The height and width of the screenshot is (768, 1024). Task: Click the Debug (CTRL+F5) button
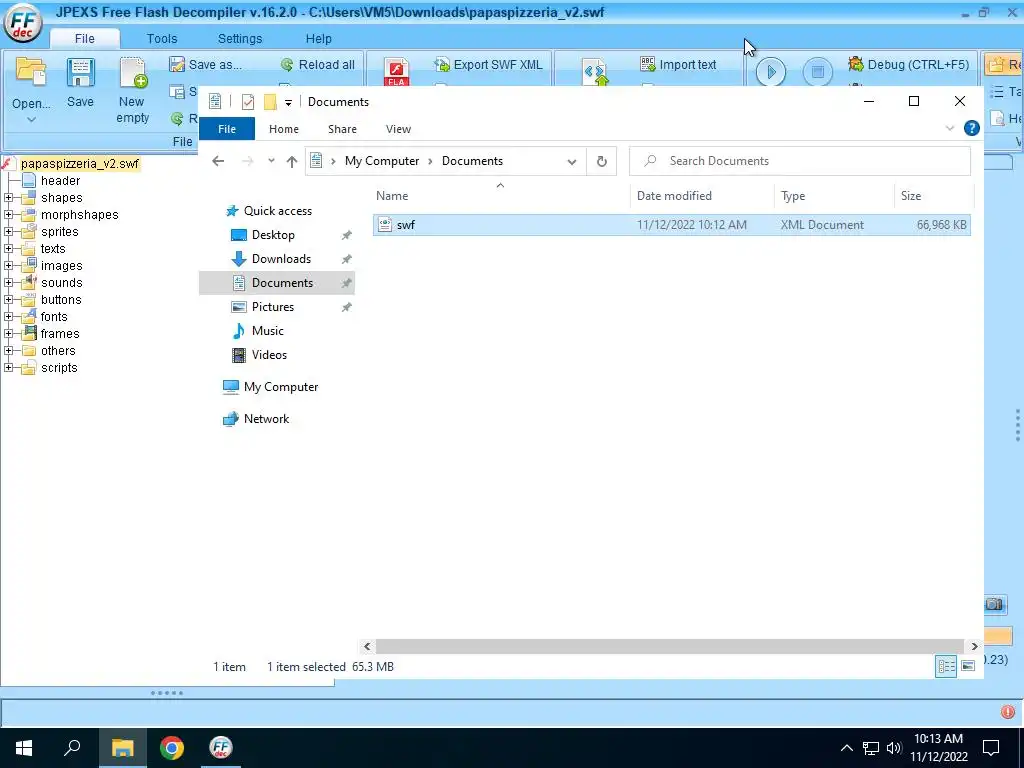pos(908,65)
